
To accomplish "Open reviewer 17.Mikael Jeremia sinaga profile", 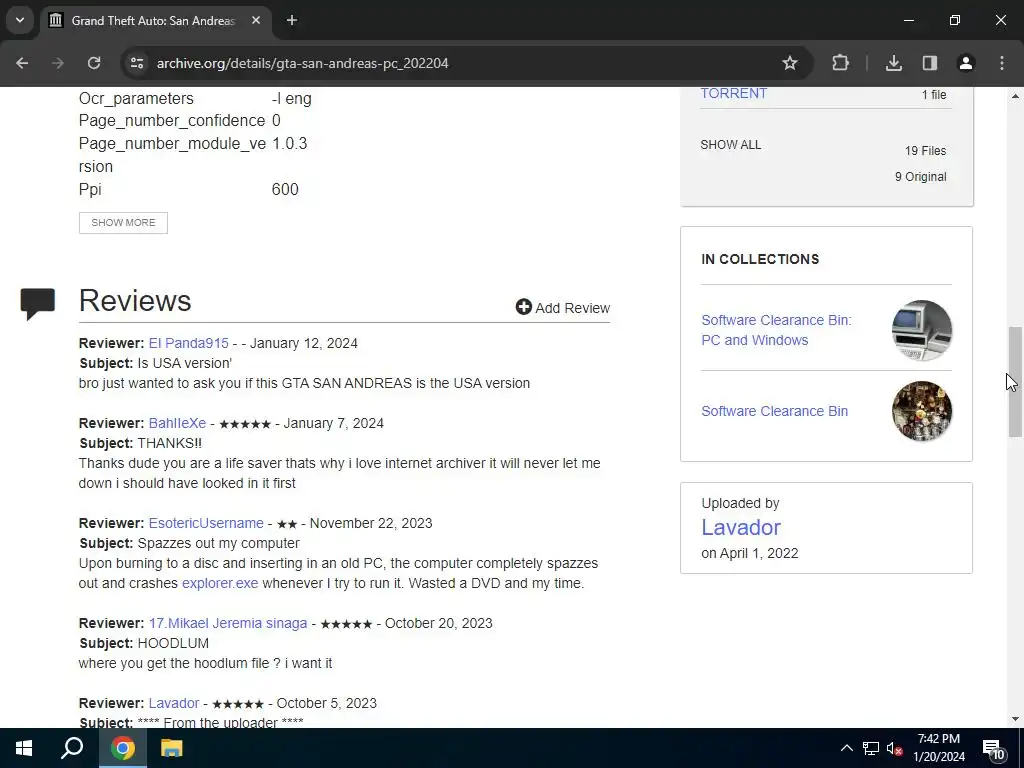I will point(228,623).
